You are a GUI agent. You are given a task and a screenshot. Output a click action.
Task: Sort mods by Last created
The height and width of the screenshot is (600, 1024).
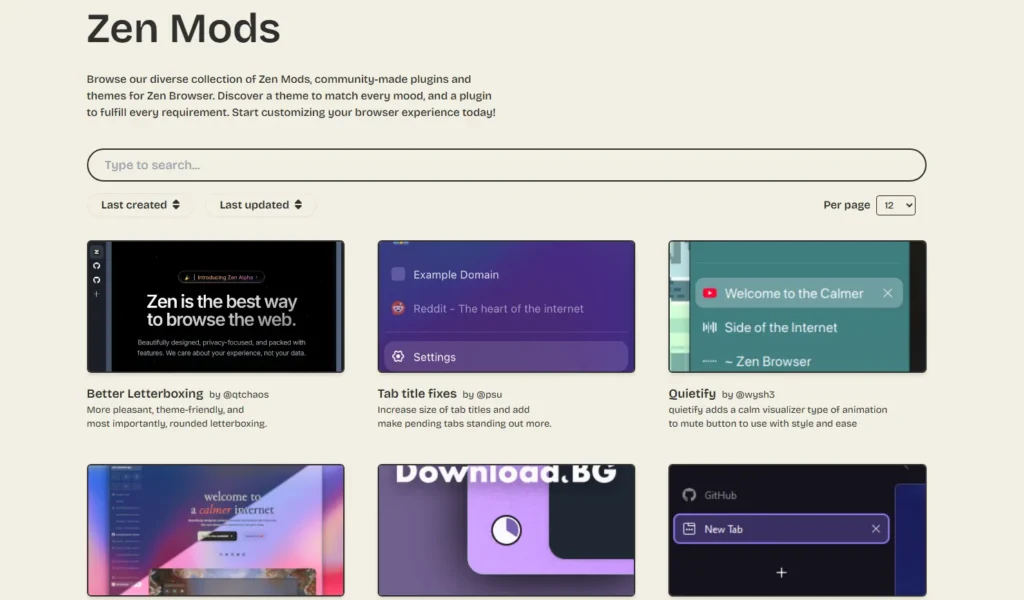(140, 205)
